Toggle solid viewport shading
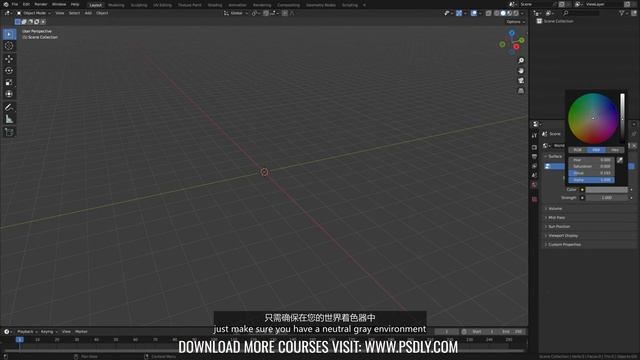The height and width of the screenshot is (360, 640). coord(503,13)
